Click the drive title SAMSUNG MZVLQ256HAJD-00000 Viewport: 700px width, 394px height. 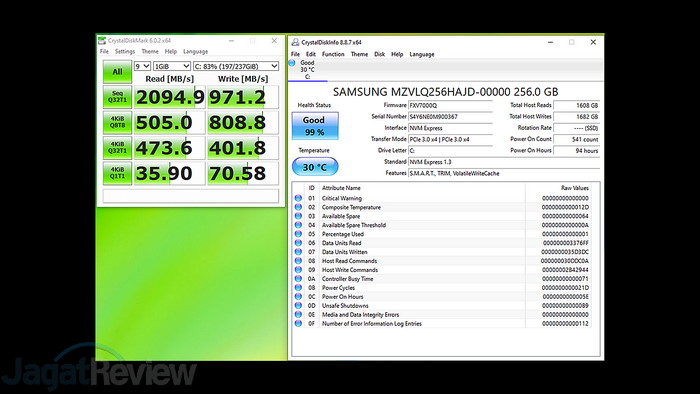tap(445, 92)
